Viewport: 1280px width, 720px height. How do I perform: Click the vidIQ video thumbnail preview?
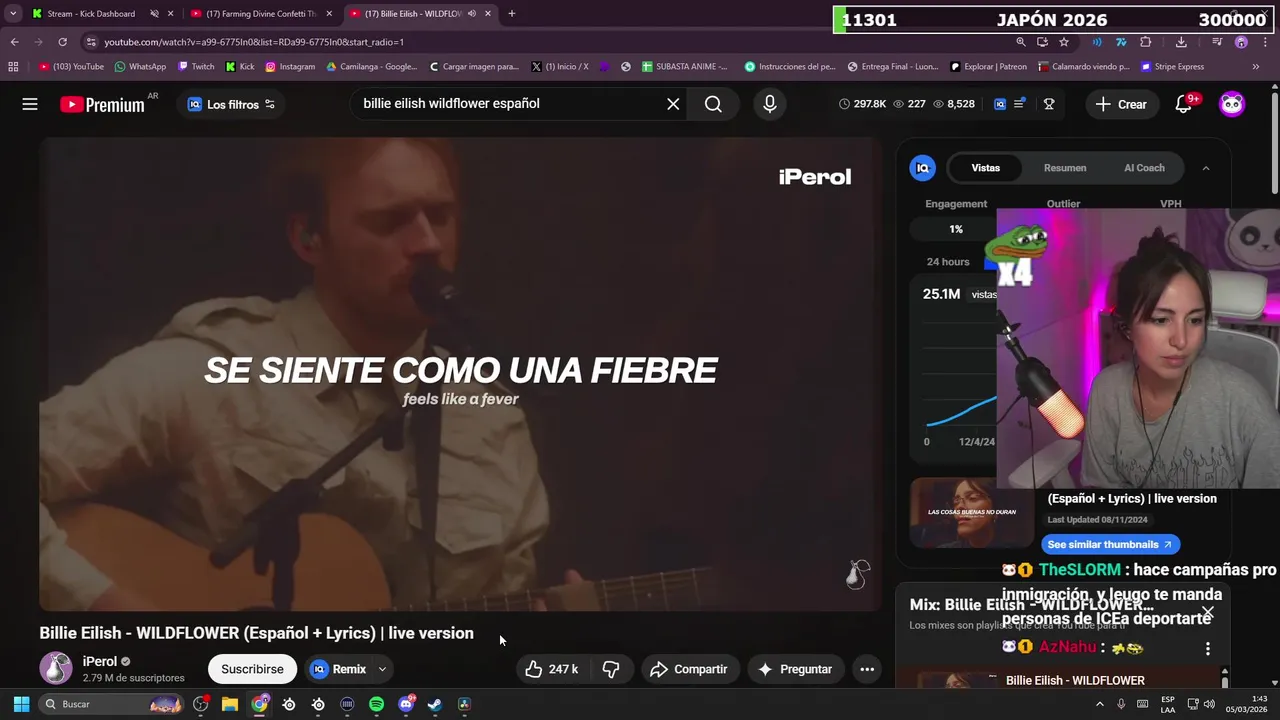[970, 513]
